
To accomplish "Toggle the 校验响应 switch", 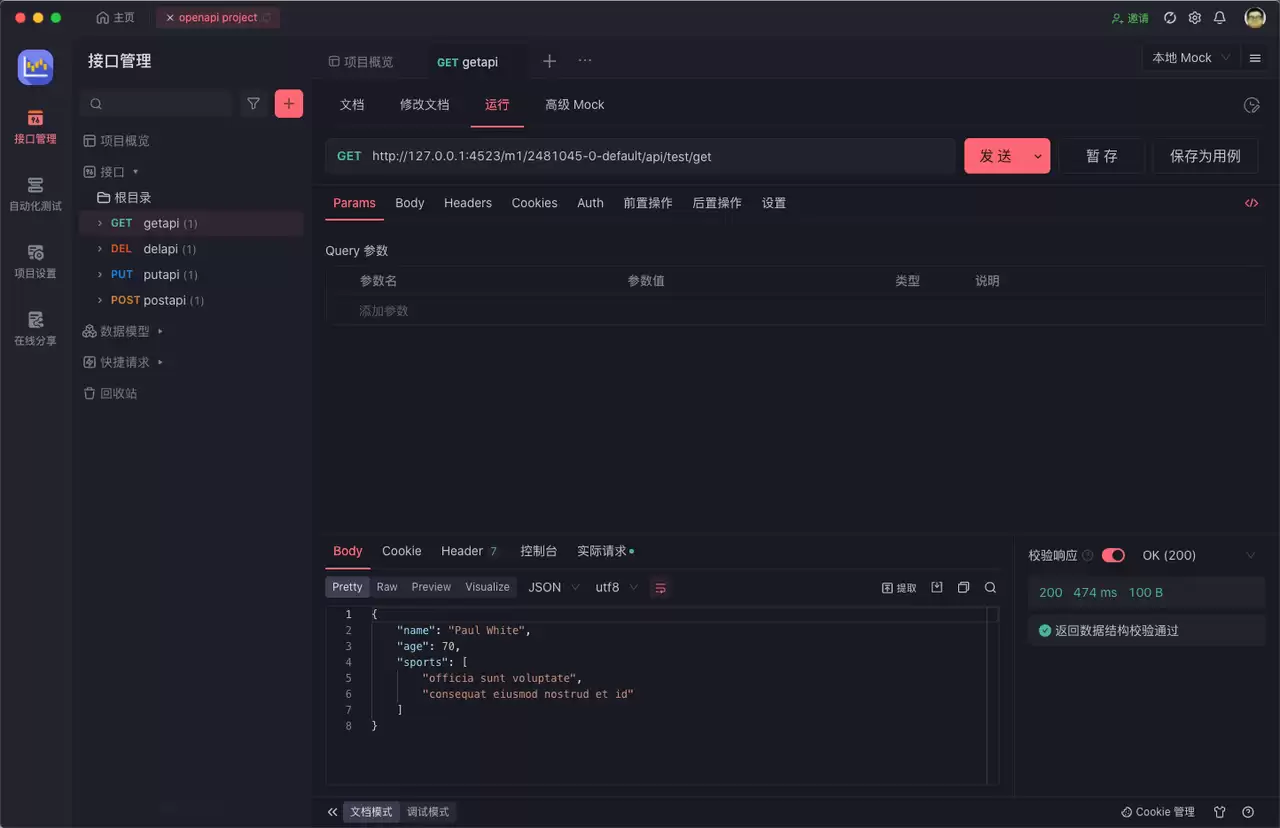I will [x=1113, y=556].
